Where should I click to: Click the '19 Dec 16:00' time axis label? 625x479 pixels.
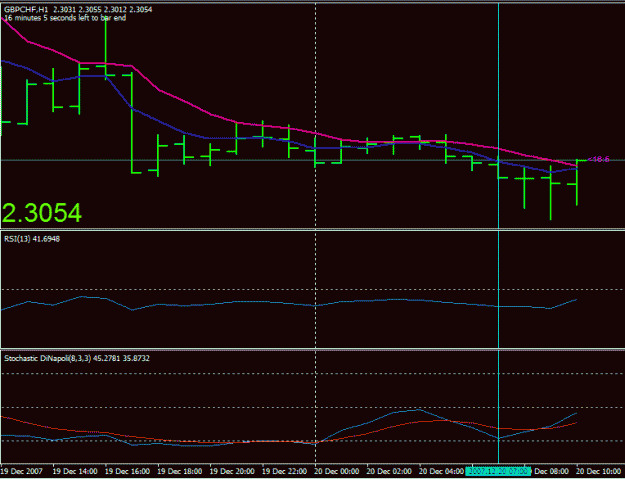tap(128, 471)
